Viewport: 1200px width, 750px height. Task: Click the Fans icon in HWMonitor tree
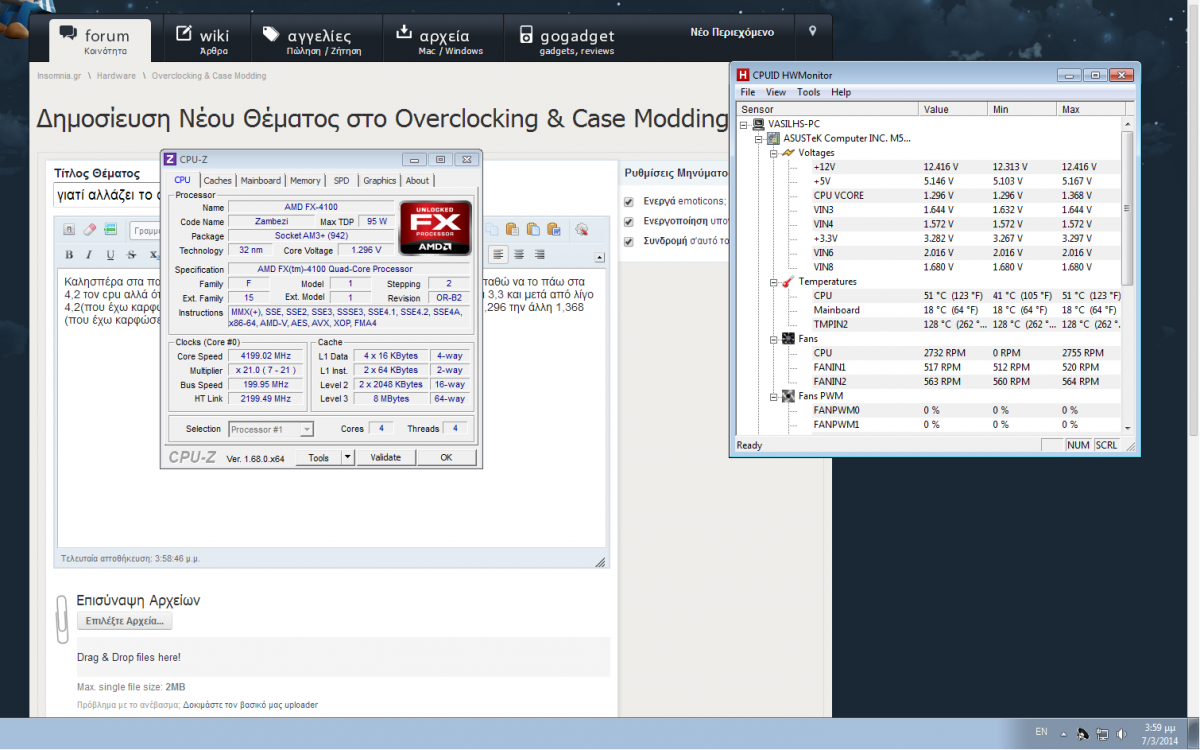pyautogui.click(x=789, y=339)
